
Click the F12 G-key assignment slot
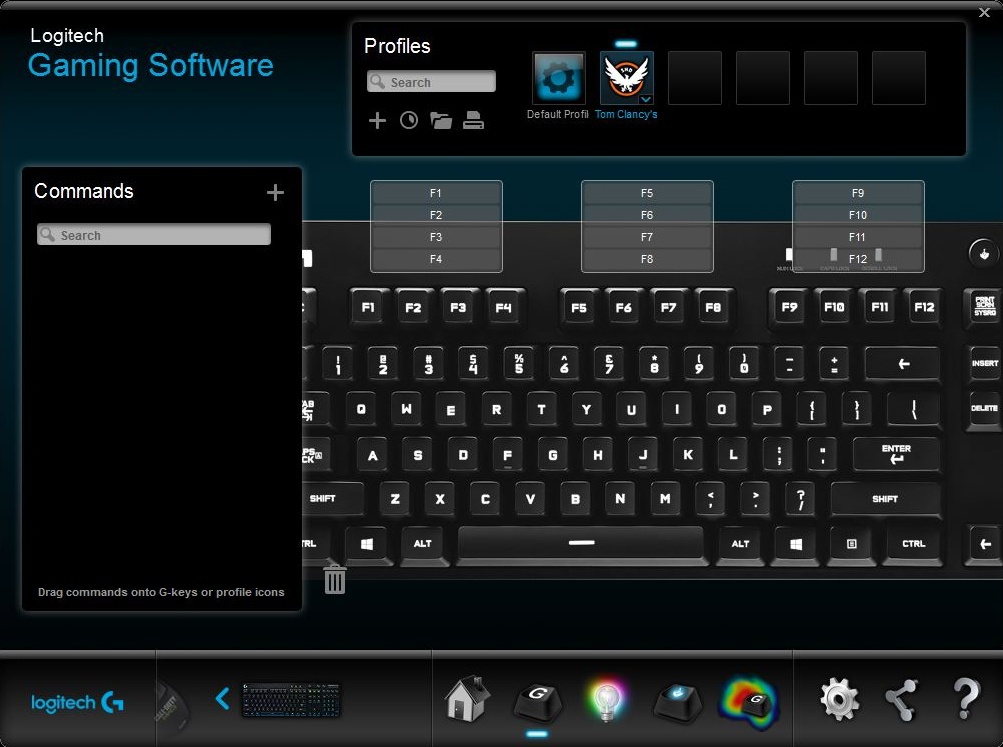click(858, 259)
